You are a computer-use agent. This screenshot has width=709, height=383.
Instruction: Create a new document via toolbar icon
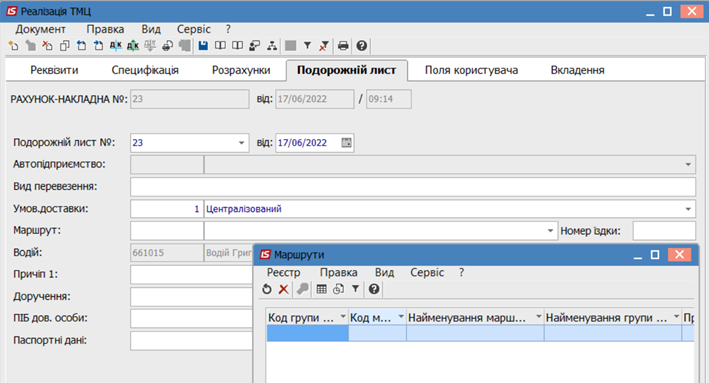coord(13,46)
